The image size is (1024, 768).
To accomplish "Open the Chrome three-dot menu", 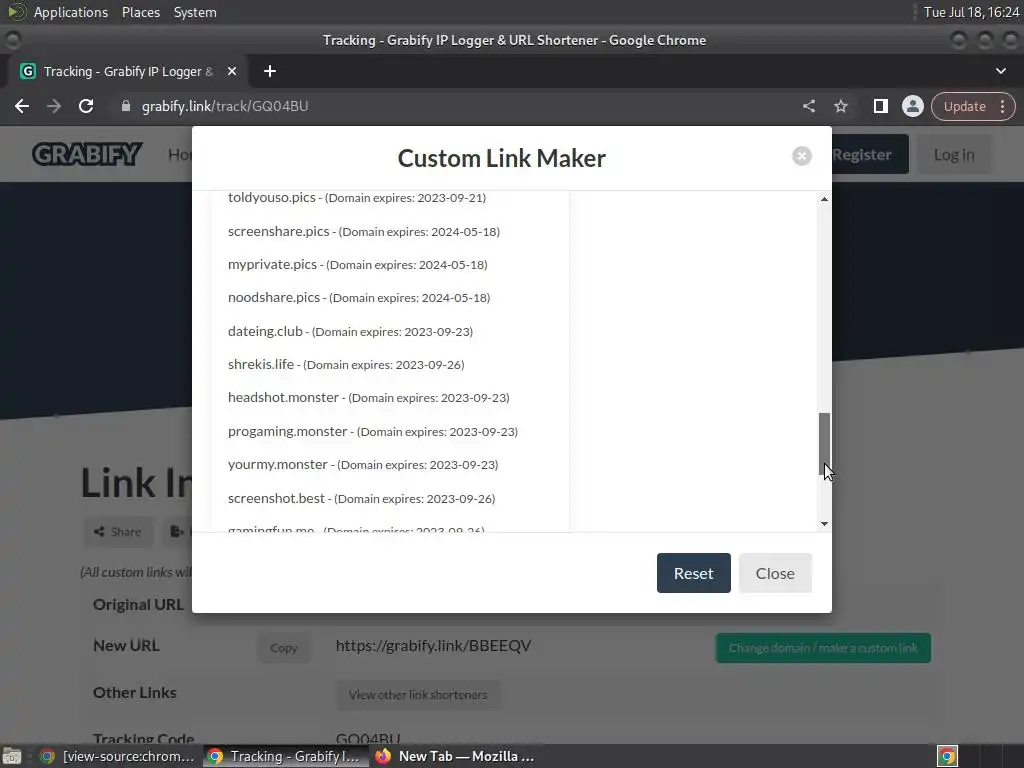I will (1002, 106).
